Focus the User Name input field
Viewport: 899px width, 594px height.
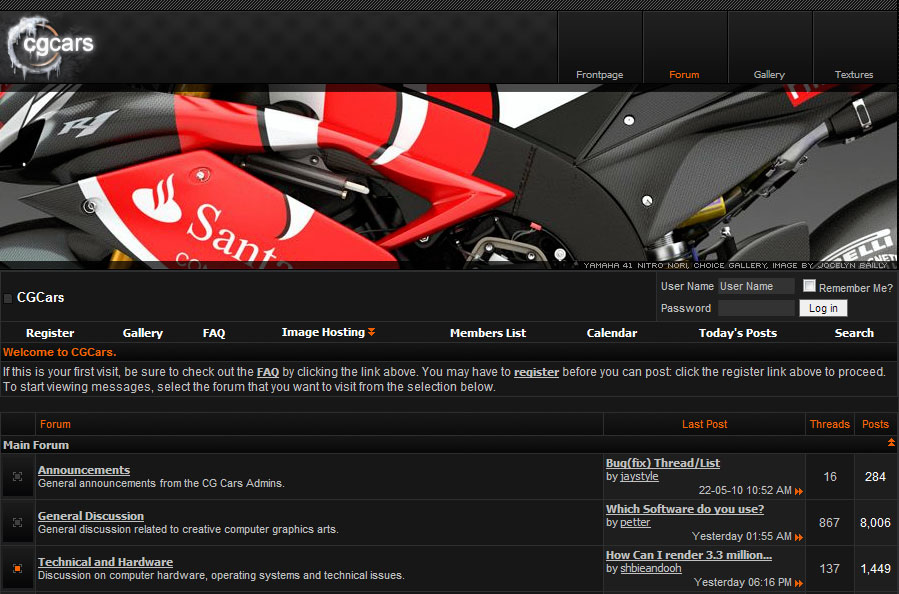(756, 286)
